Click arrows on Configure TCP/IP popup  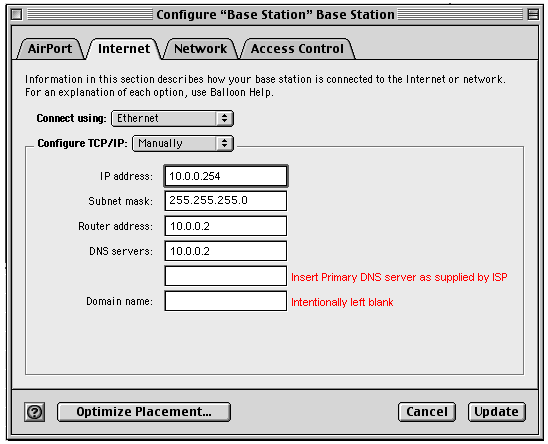224,143
